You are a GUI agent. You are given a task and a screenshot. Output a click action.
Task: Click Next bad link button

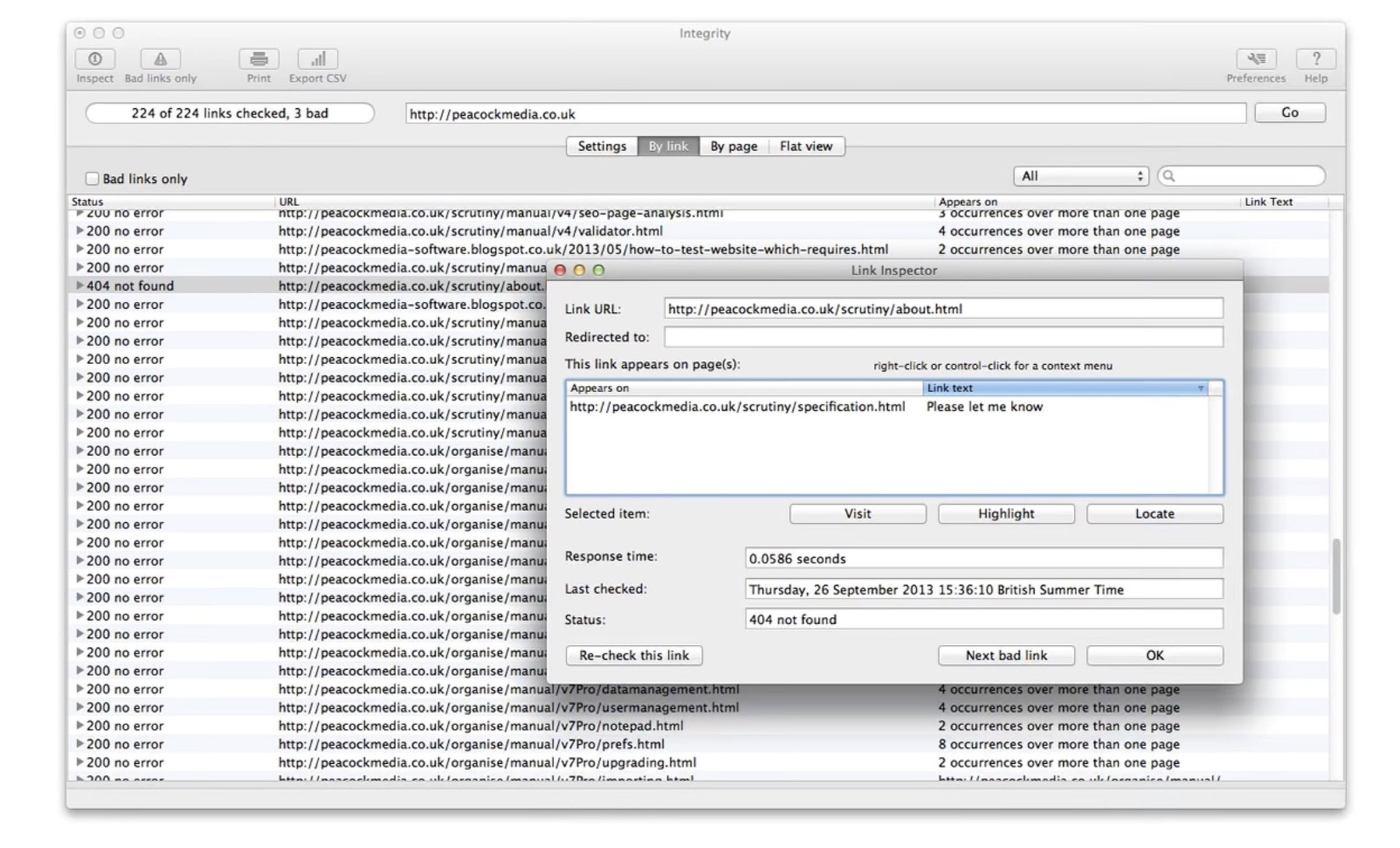(x=1006, y=656)
